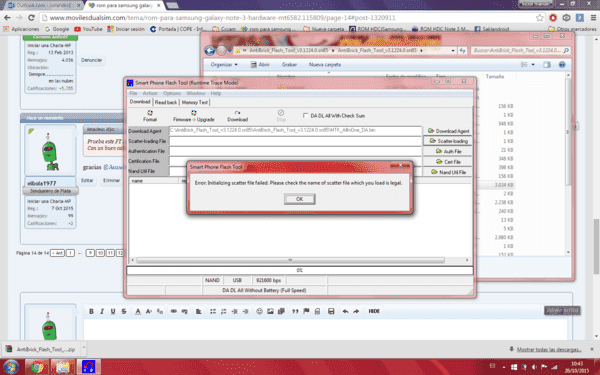Screen dimensions: 600x375
Task: Click the Editar button on the forum post
Action: [87, 180]
